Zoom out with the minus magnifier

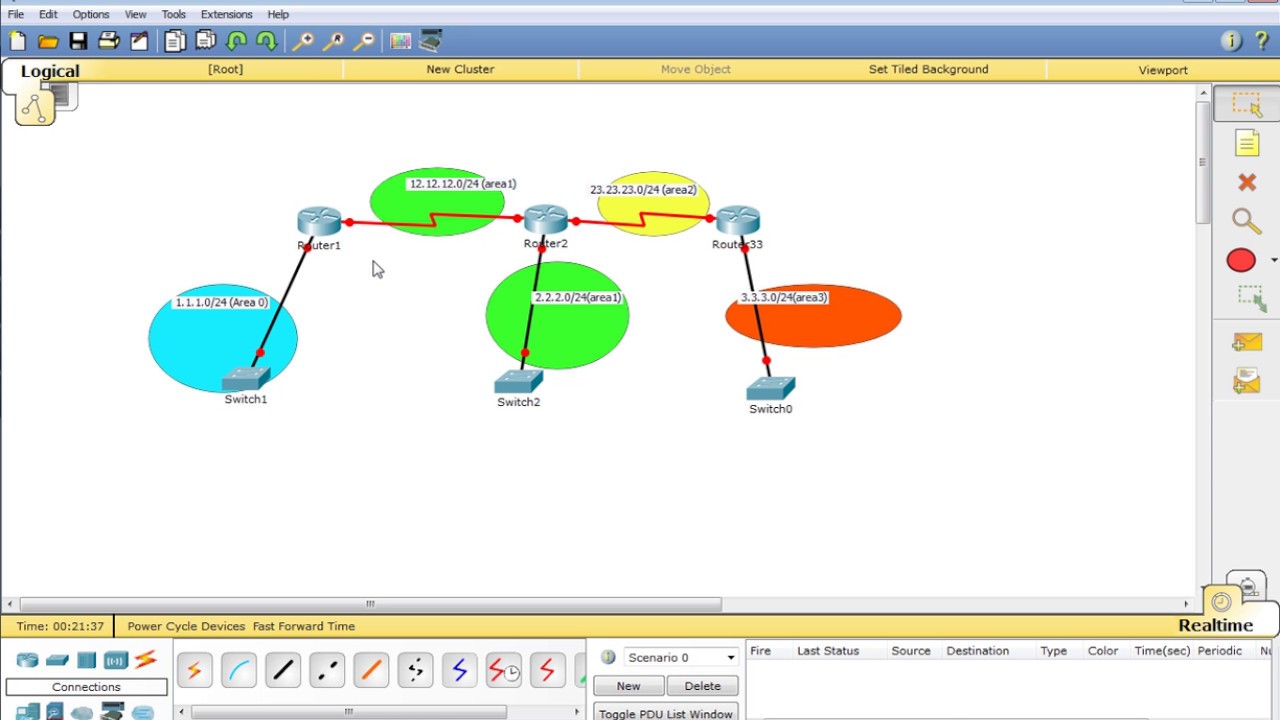click(x=365, y=41)
